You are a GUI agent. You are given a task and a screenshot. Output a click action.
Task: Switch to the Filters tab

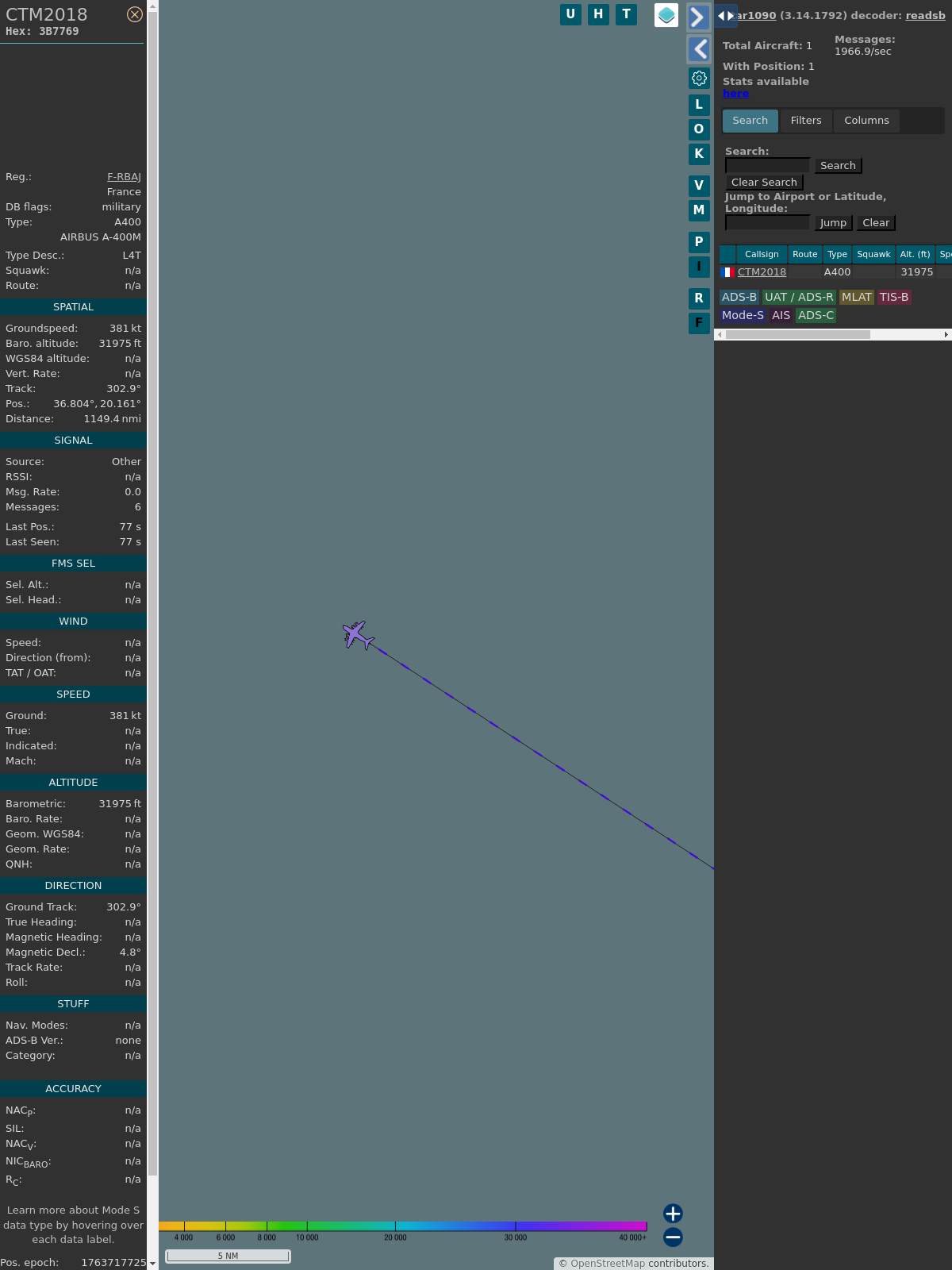coord(806,121)
